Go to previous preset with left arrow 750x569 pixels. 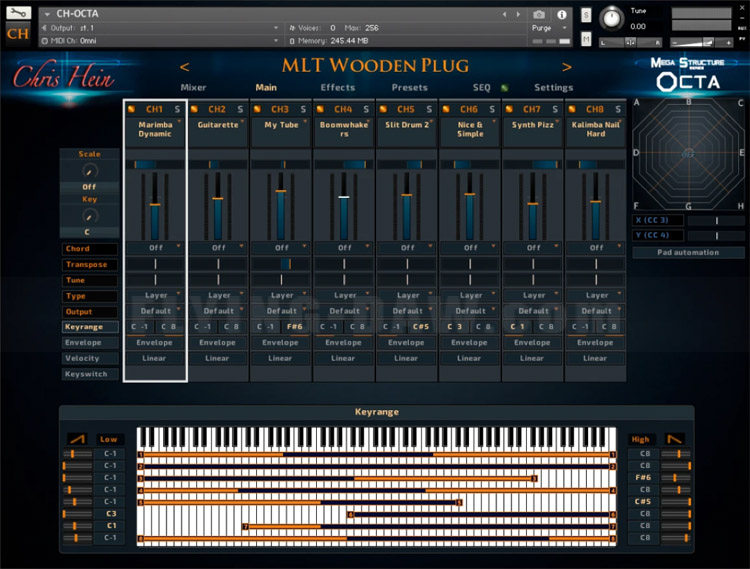185,67
